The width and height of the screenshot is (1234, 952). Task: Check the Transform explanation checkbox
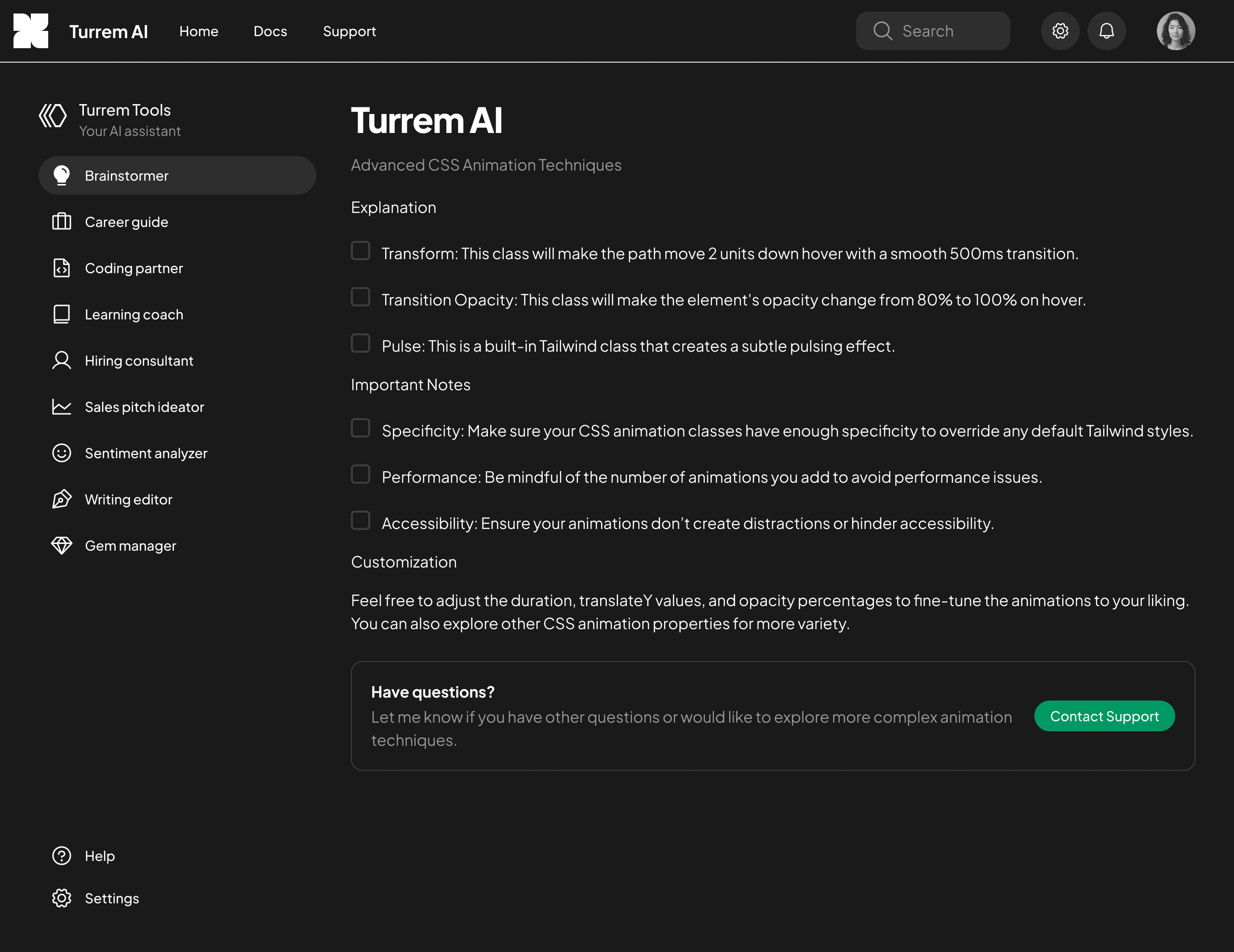click(361, 250)
